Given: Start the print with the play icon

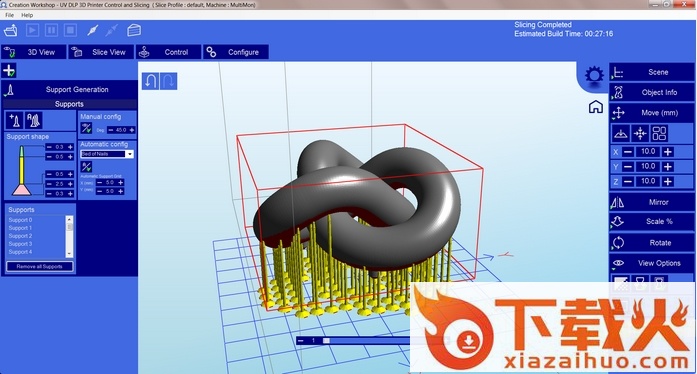Looking at the screenshot, I should (32, 30).
